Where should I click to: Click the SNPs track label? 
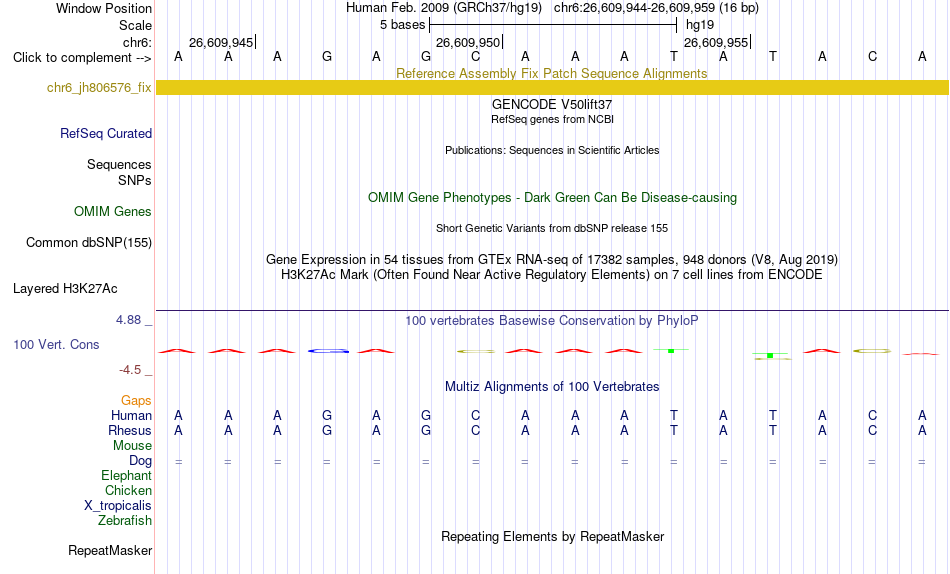pyautogui.click(x=135, y=181)
